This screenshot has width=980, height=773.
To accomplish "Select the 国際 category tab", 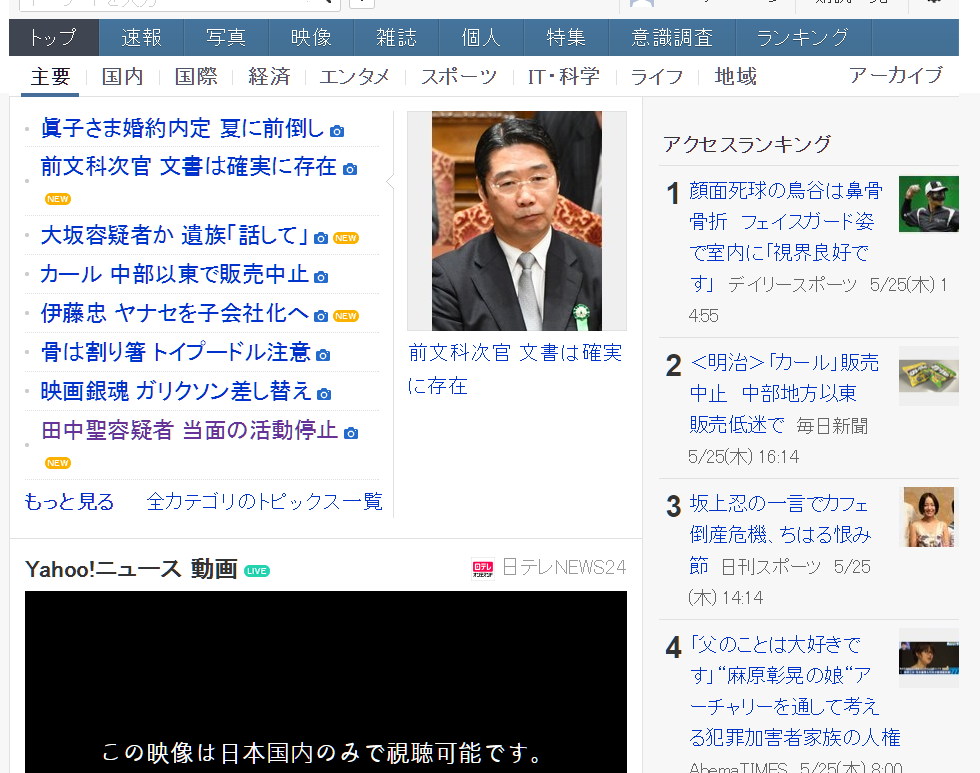I will click(x=196, y=76).
